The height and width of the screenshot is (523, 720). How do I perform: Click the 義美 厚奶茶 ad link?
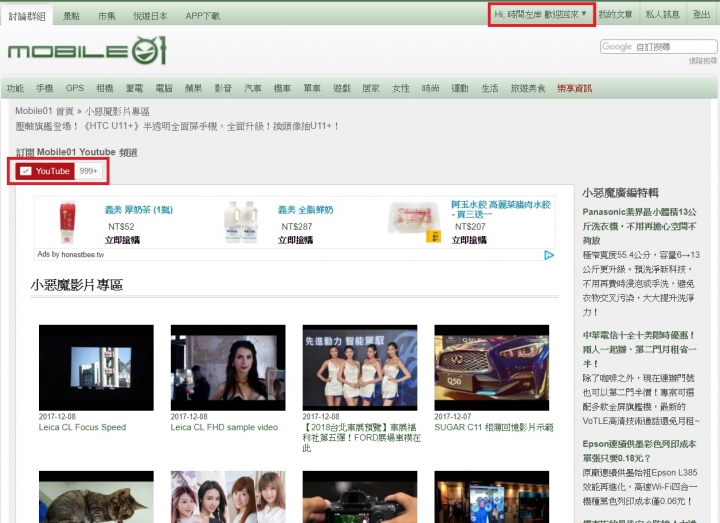click(139, 210)
